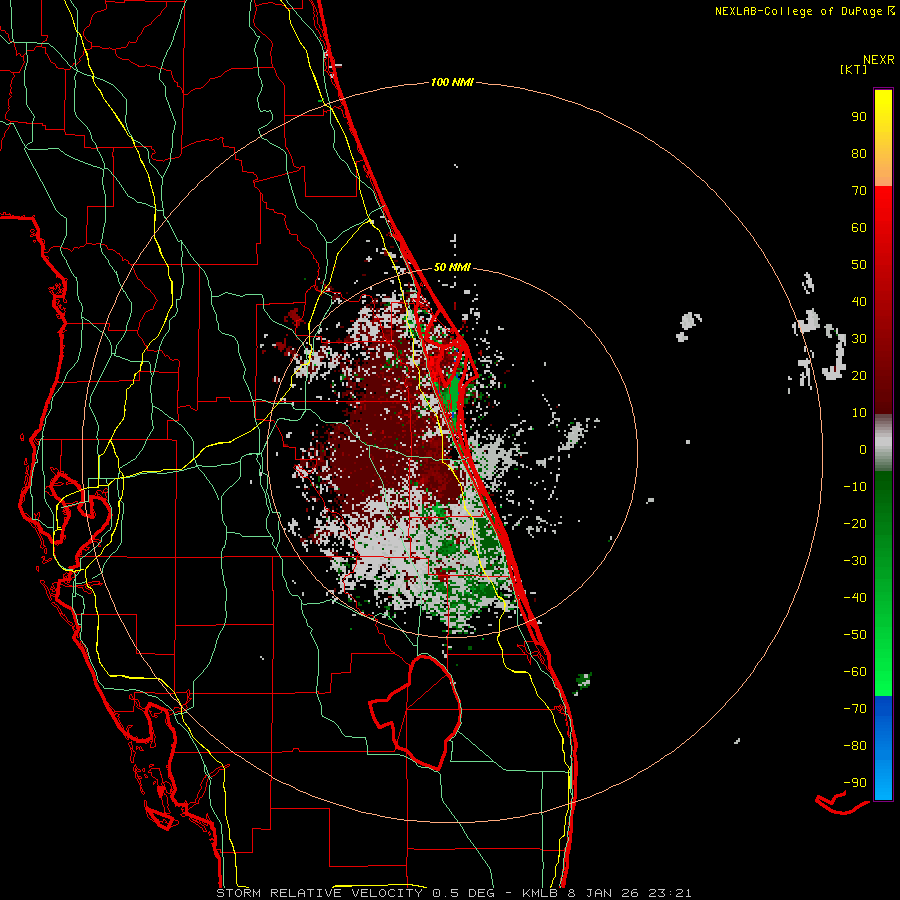
Task: Click the -30 value on the velocity scale
Action: [x=855, y=561]
